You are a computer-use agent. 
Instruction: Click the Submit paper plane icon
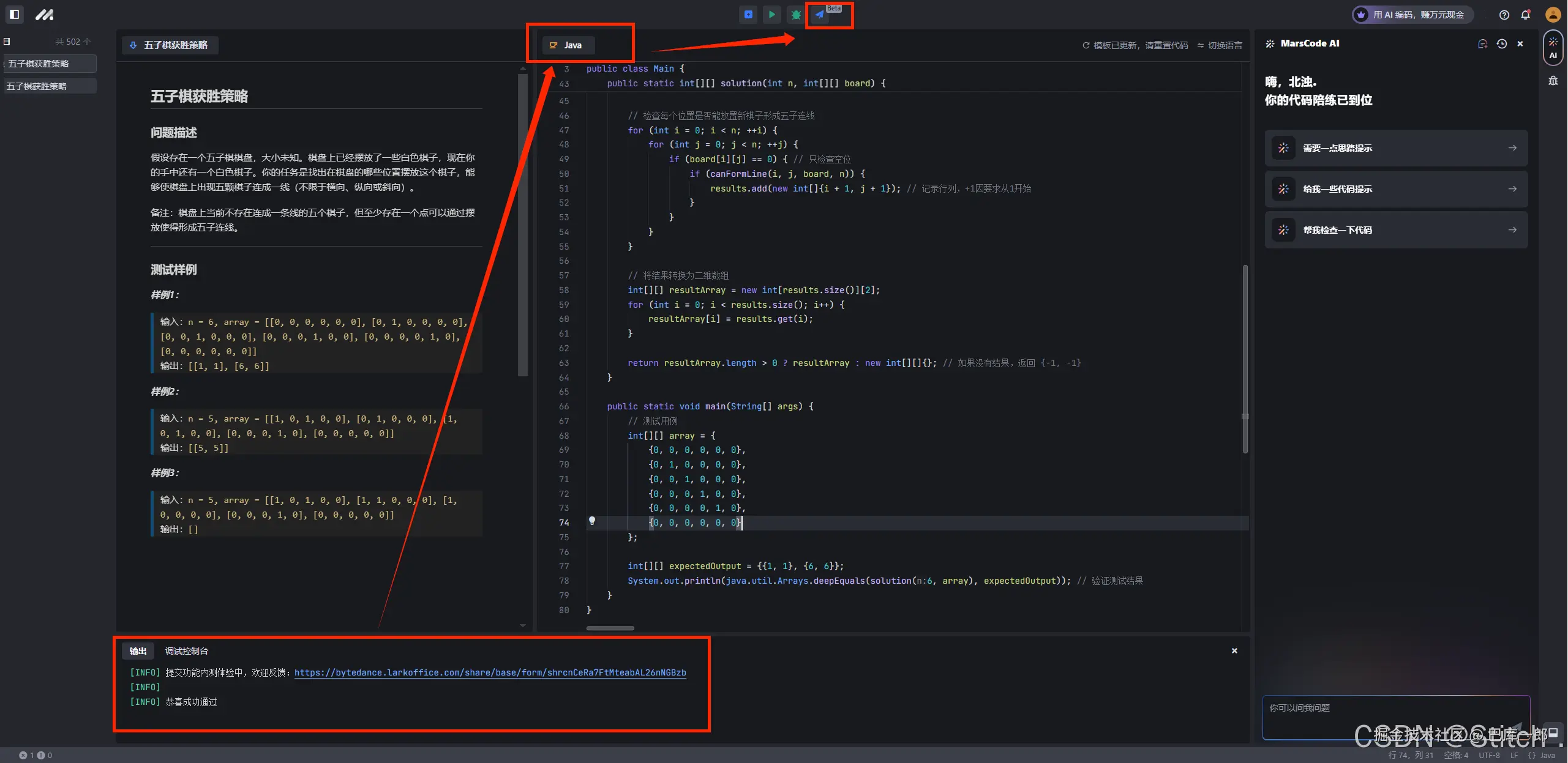point(819,15)
